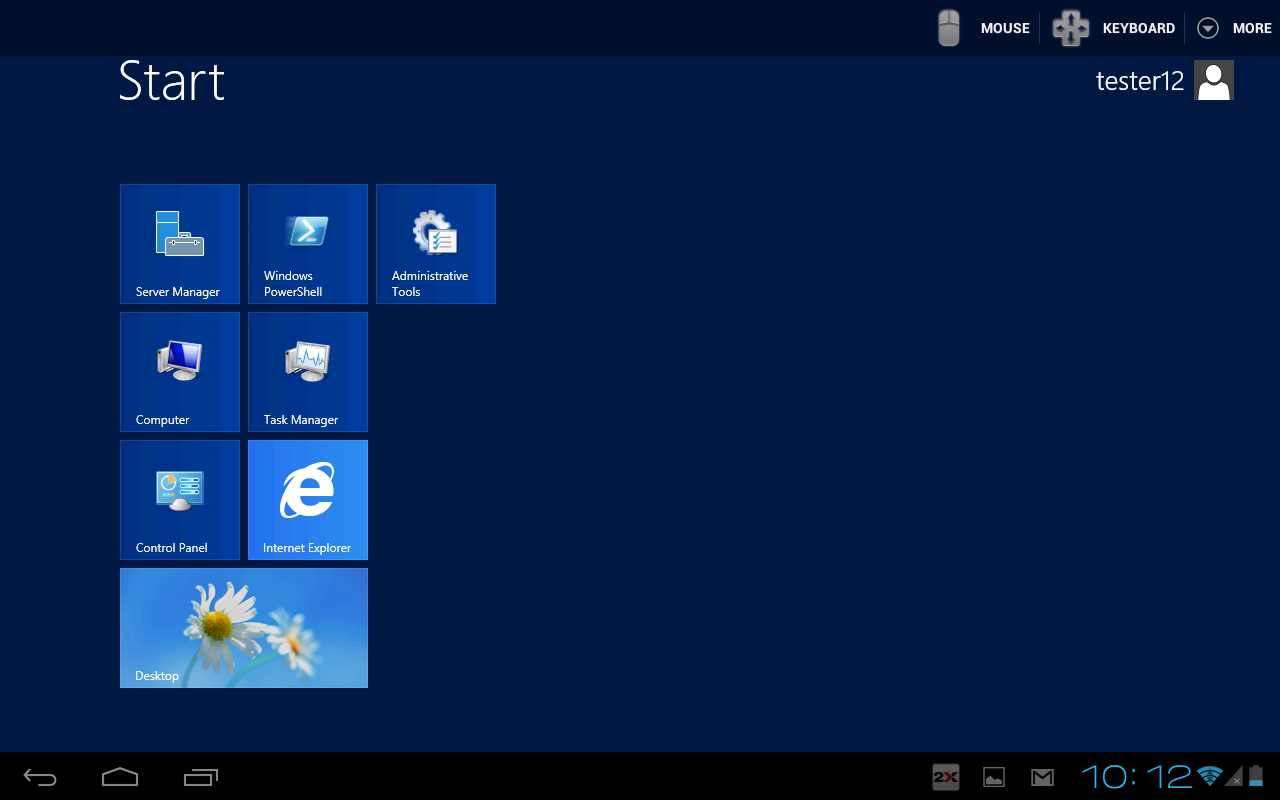Image resolution: width=1280 pixels, height=800 pixels.
Task: Click the Start heading
Action: (171, 82)
